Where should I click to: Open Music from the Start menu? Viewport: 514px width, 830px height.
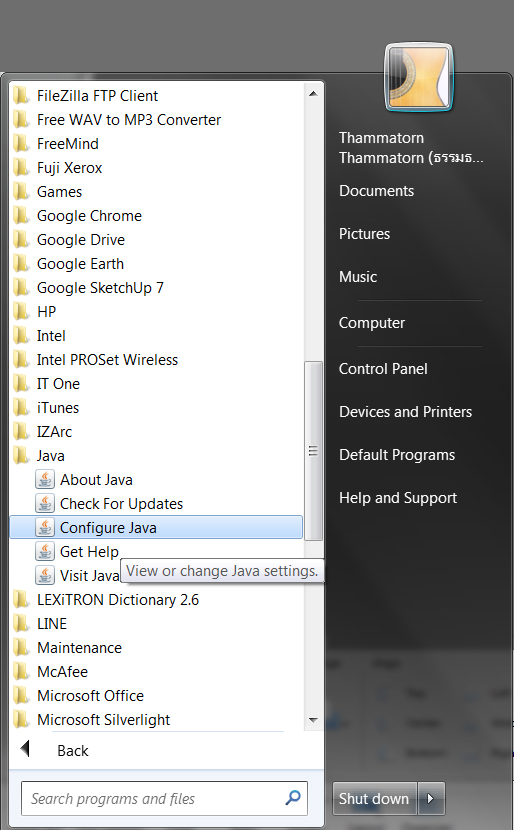point(358,277)
